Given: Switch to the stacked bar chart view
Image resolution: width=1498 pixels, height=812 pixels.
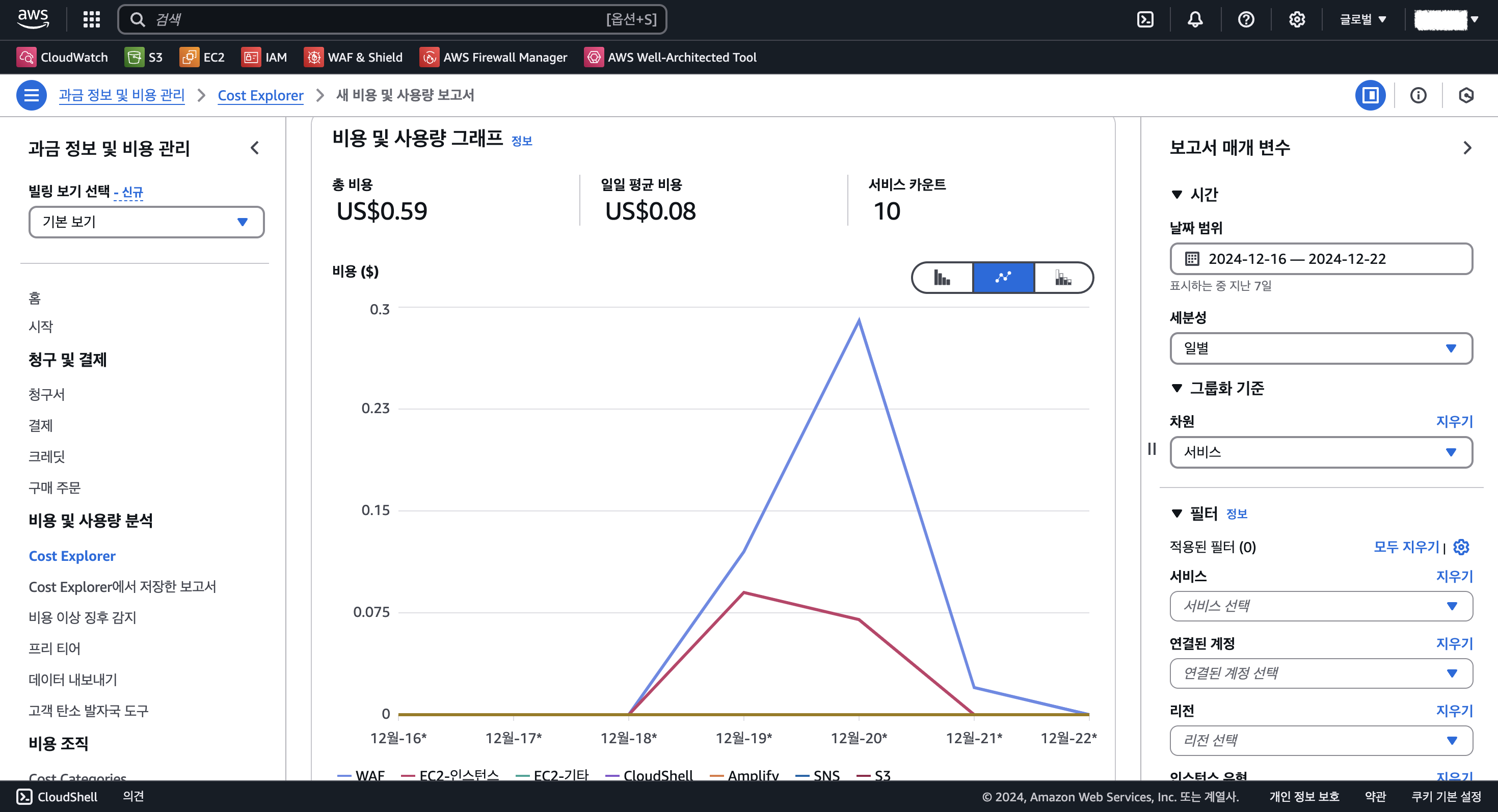Looking at the screenshot, I should click(1063, 278).
